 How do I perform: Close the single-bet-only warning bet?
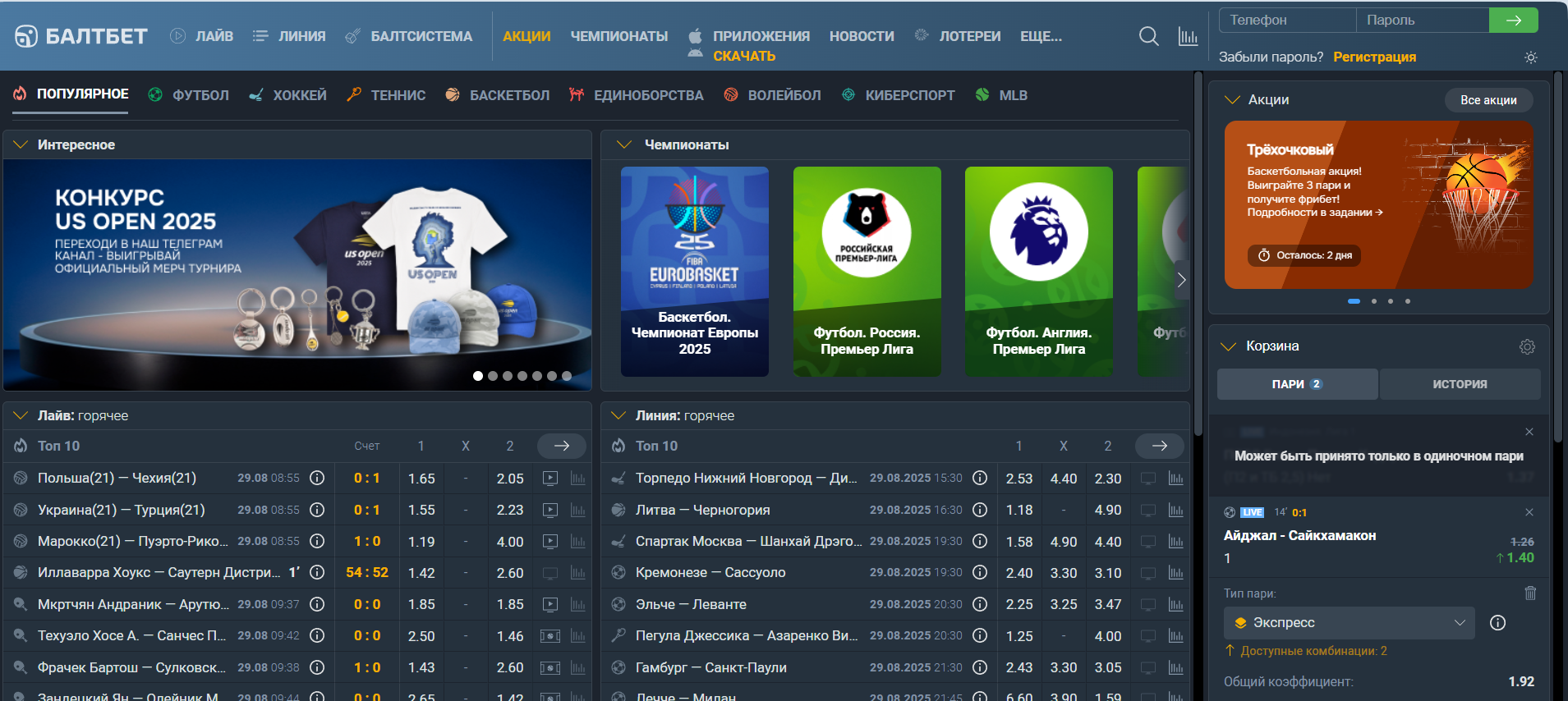pos(1529,432)
